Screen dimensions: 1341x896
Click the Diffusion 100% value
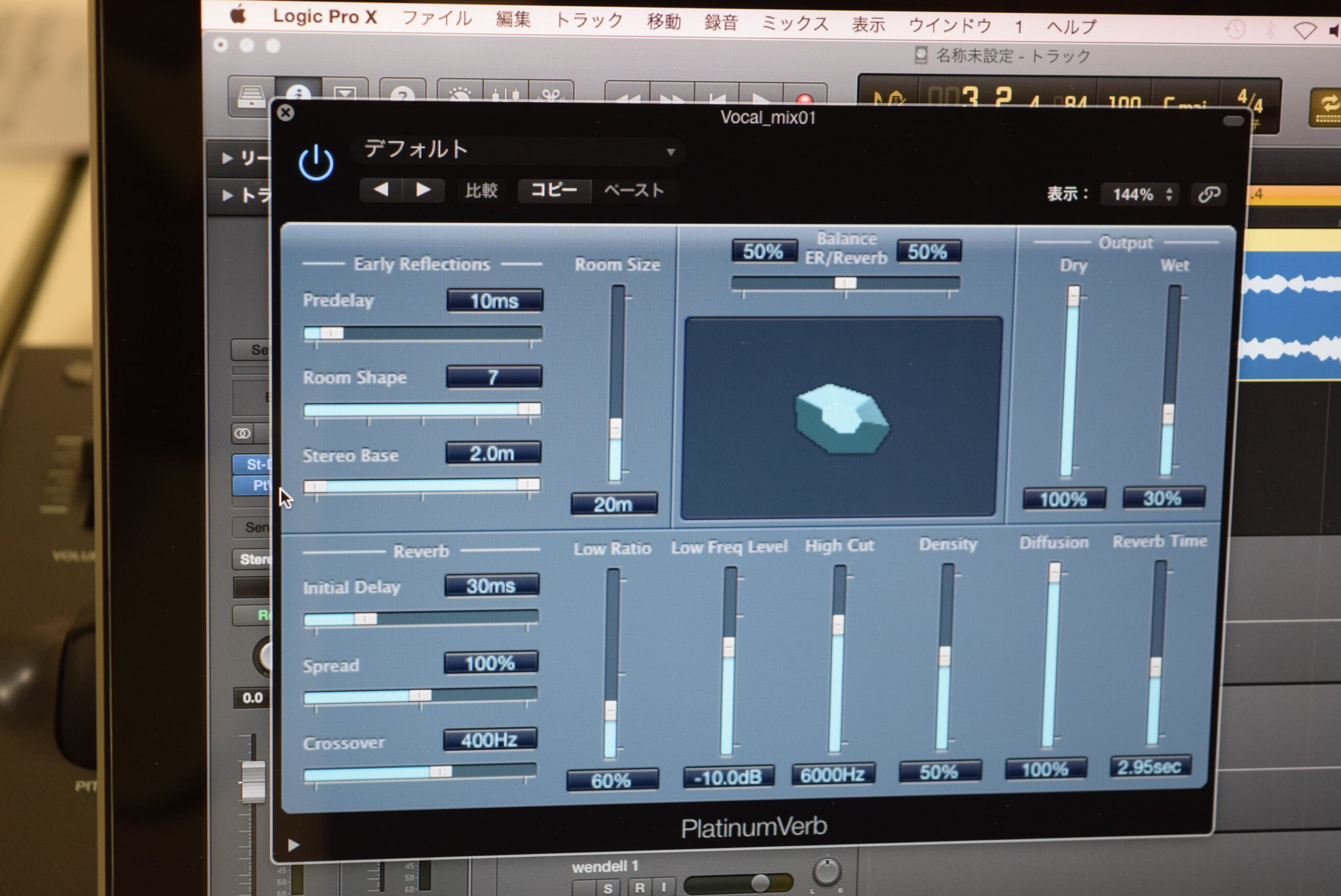[x=1046, y=769]
